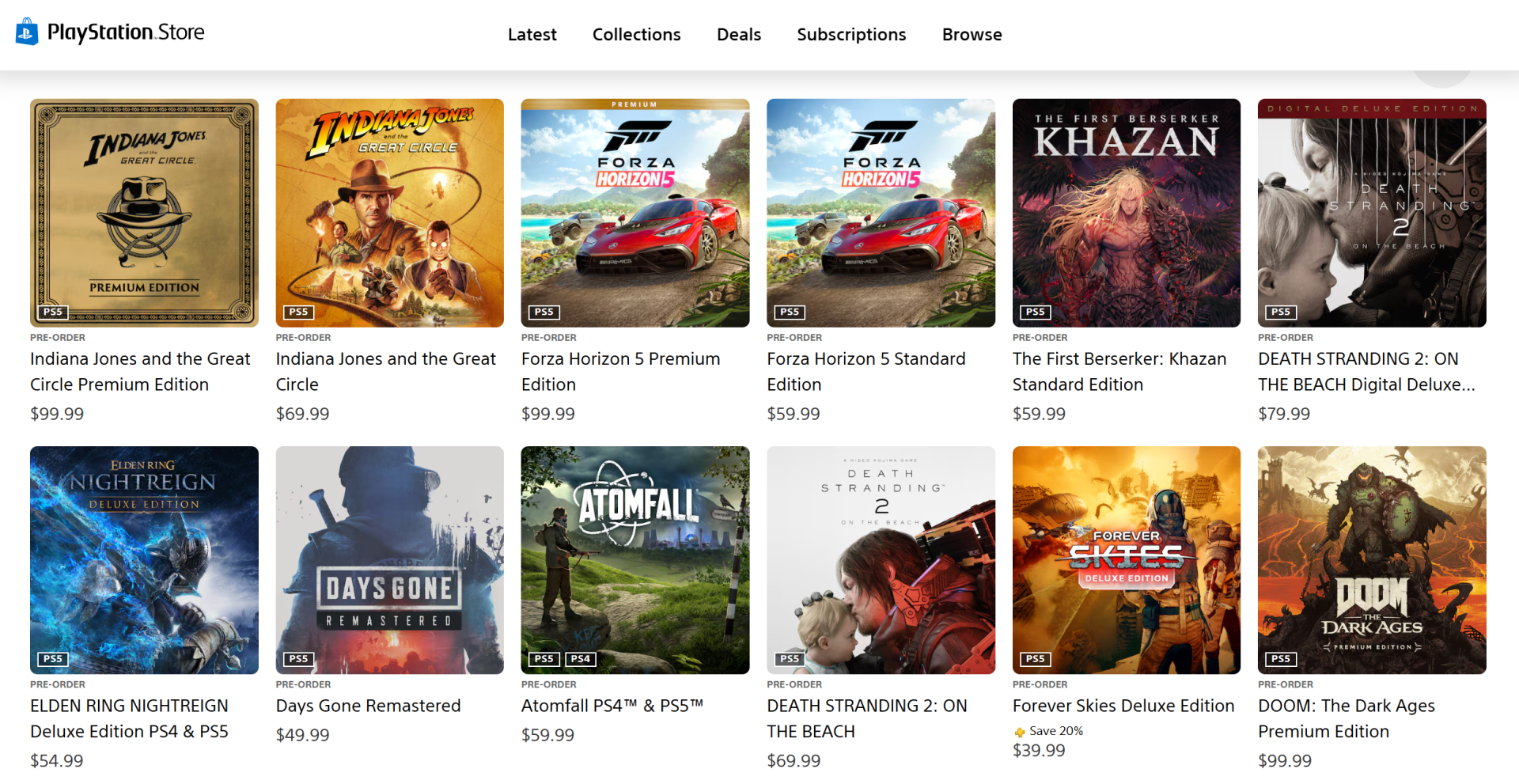Click title Forever Skies Deluxe Edition
The width and height of the screenshot is (1519, 784).
(x=1123, y=706)
